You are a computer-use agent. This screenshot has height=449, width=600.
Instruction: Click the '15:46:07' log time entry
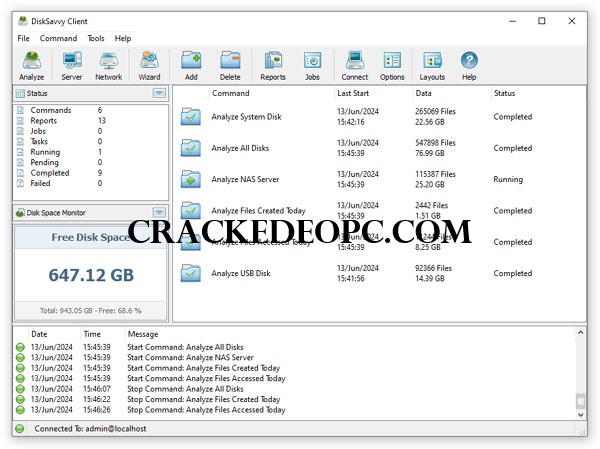coord(97,389)
